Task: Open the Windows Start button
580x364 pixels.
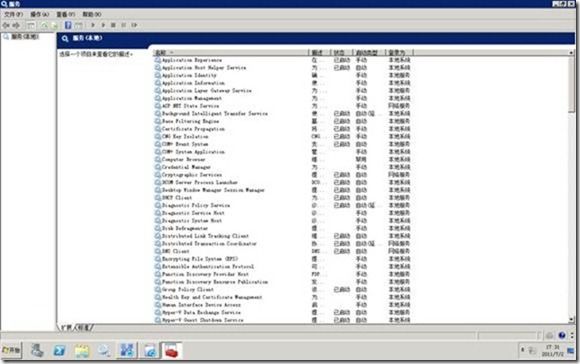Action: tap(11, 350)
